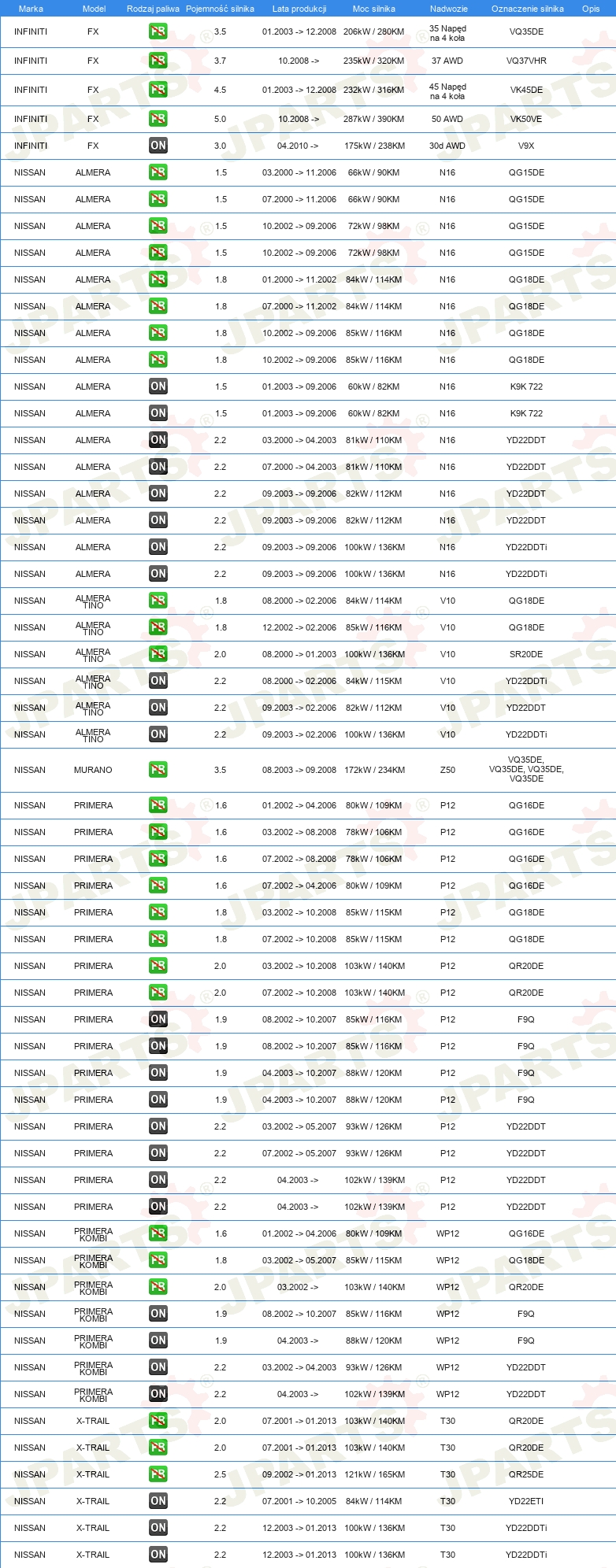Click the diesel ON icon for the ALMERA TINO 82kW / 112KM
This screenshot has height=1568, width=616.
point(158,708)
